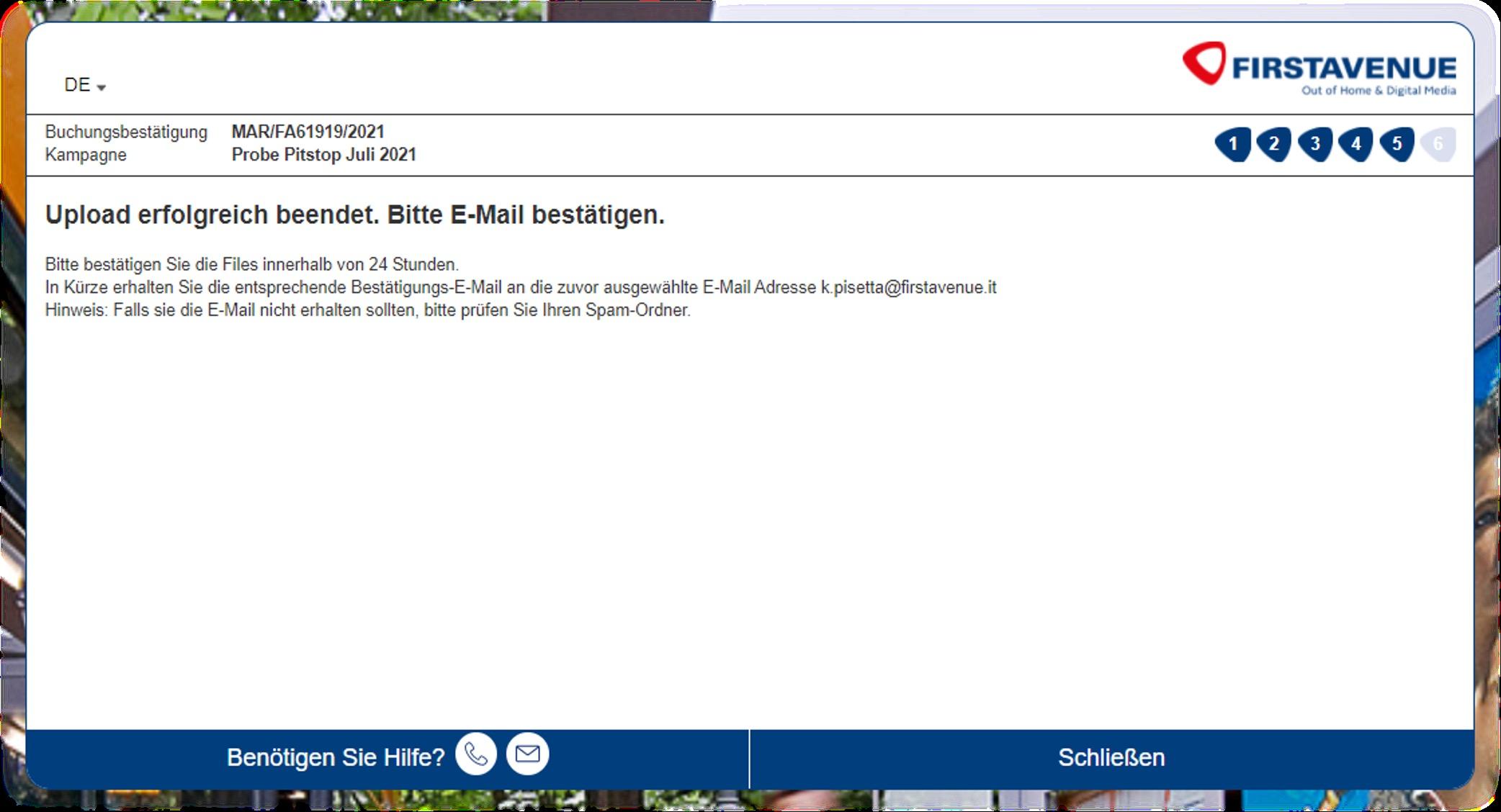Image resolution: width=1501 pixels, height=812 pixels.
Task: Click booking number MAR/FA61919/2021
Action: (308, 132)
